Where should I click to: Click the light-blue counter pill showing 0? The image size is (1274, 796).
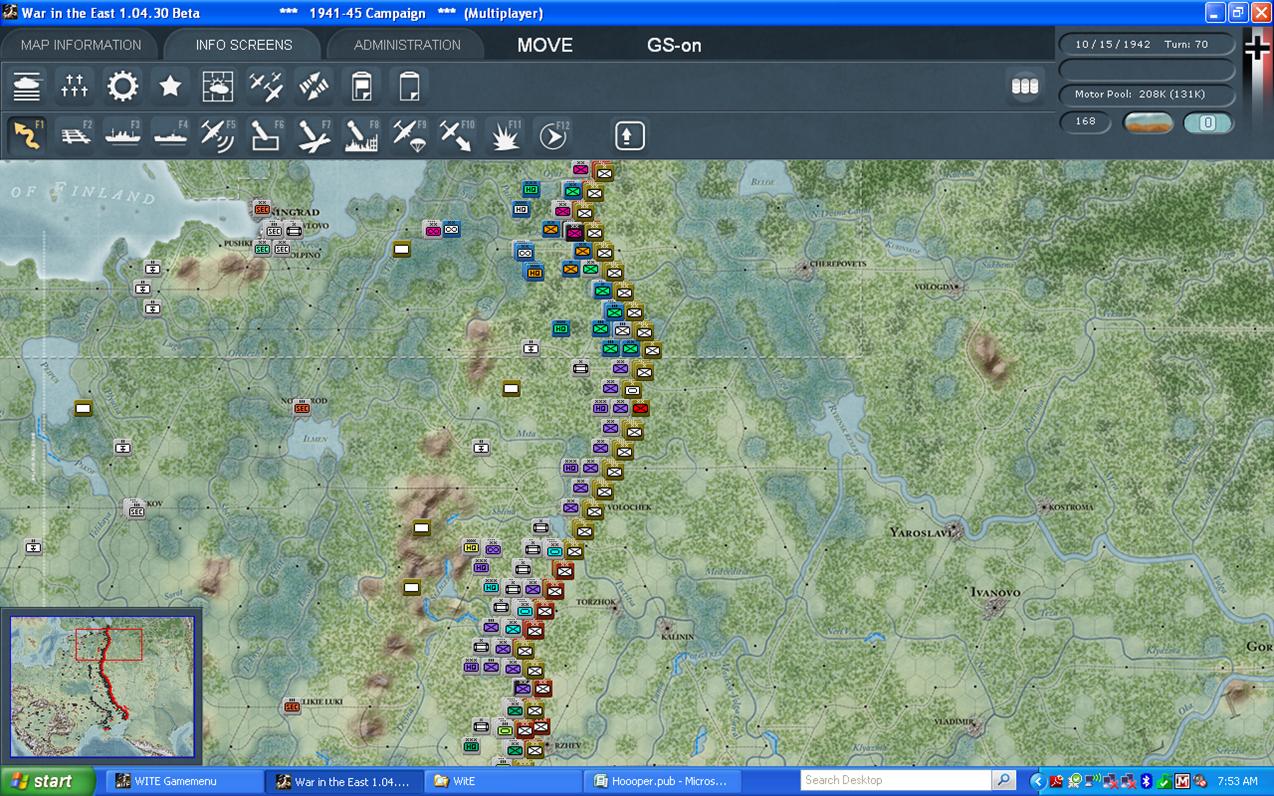pos(1208,123)
